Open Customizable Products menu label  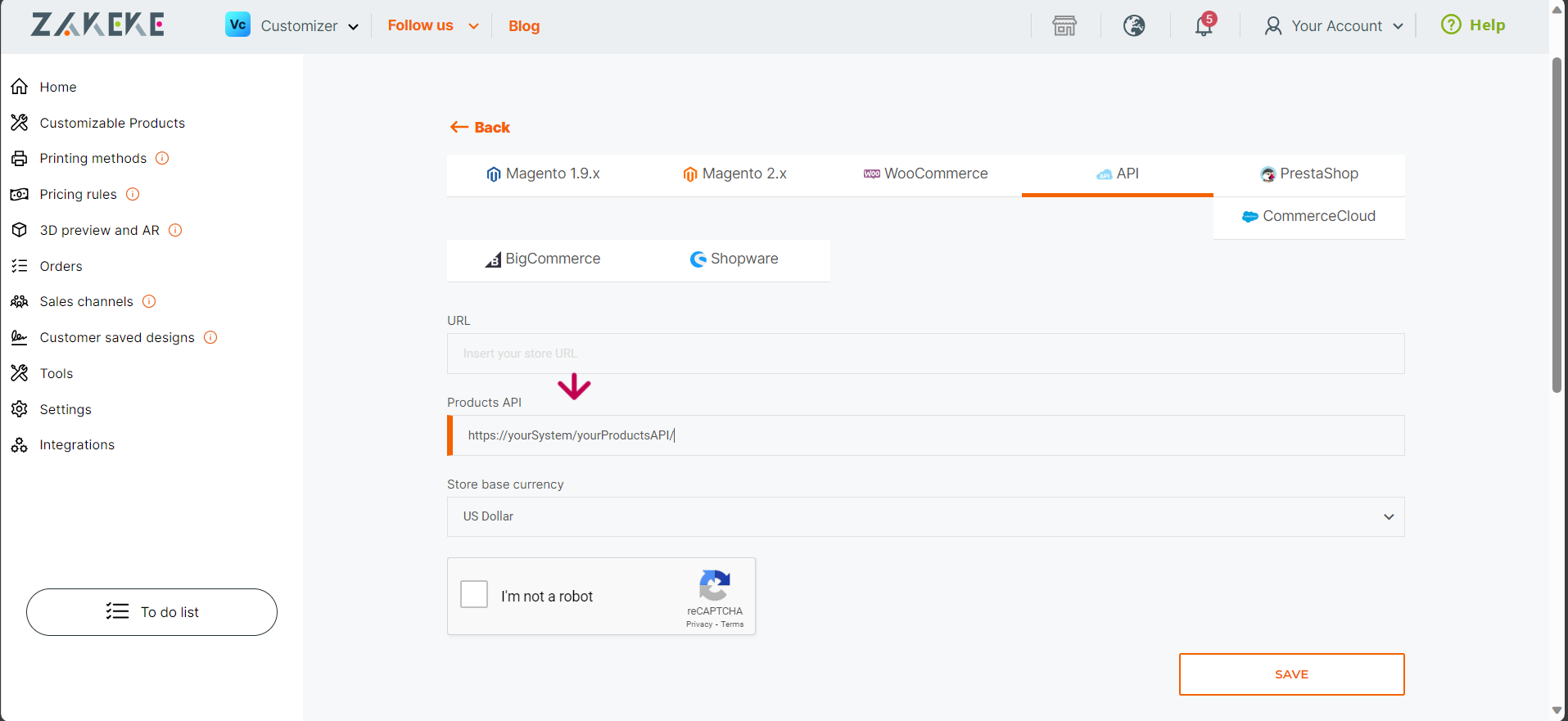[x=112, y=123]
